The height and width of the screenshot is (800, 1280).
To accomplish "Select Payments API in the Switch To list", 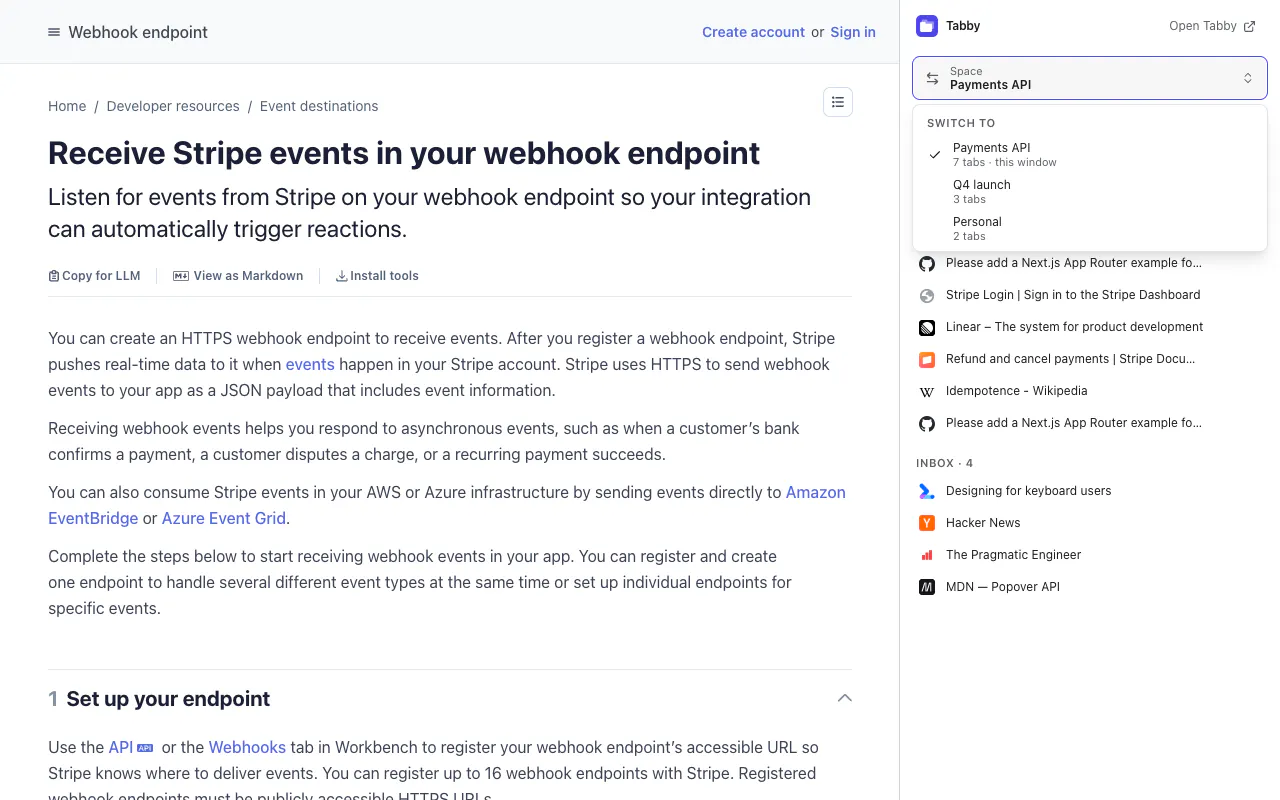I will pos(1090,154).
